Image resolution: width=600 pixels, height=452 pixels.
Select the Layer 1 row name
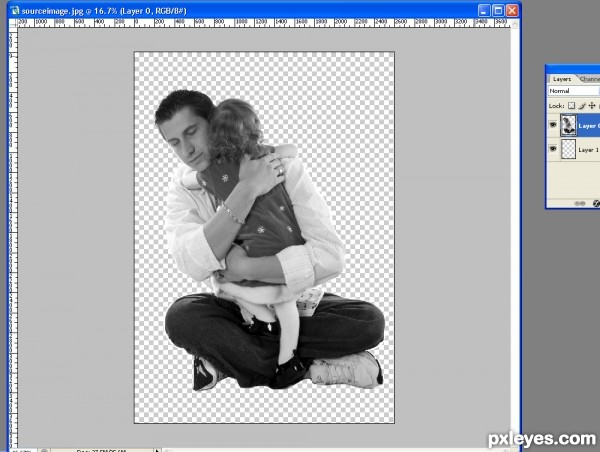click(x=588, y=150)
